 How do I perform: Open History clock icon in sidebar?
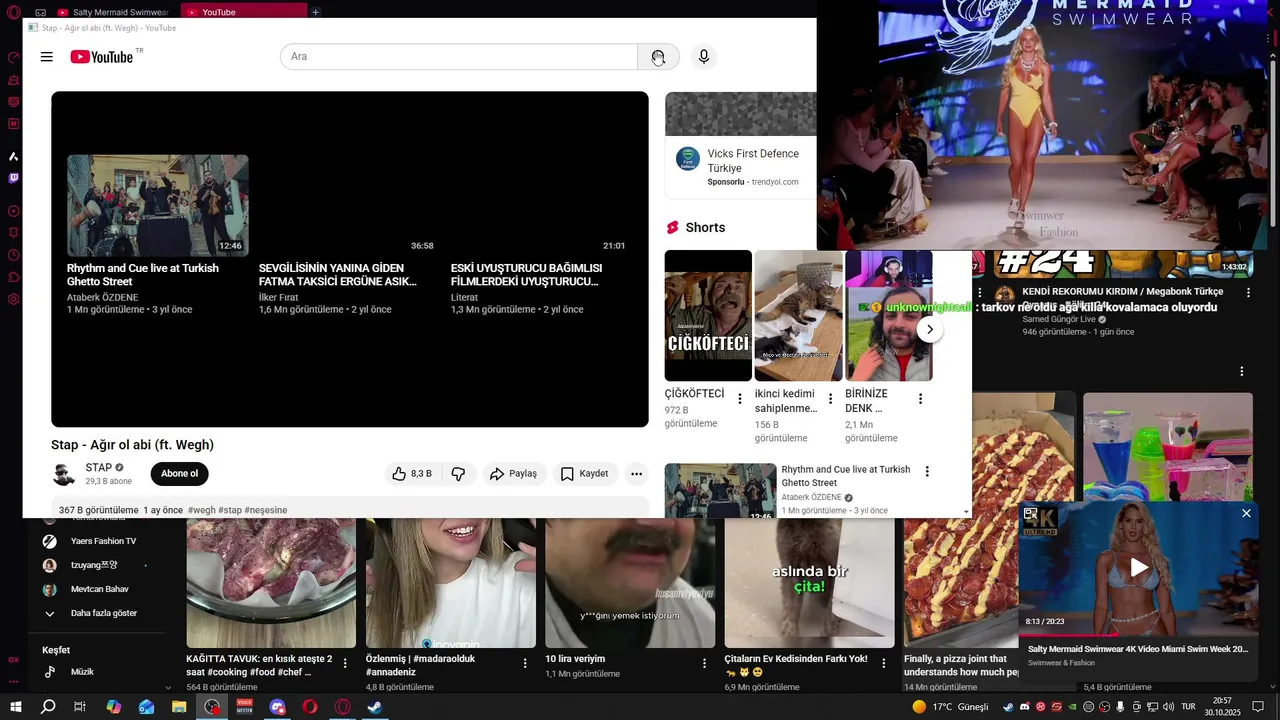14,255
